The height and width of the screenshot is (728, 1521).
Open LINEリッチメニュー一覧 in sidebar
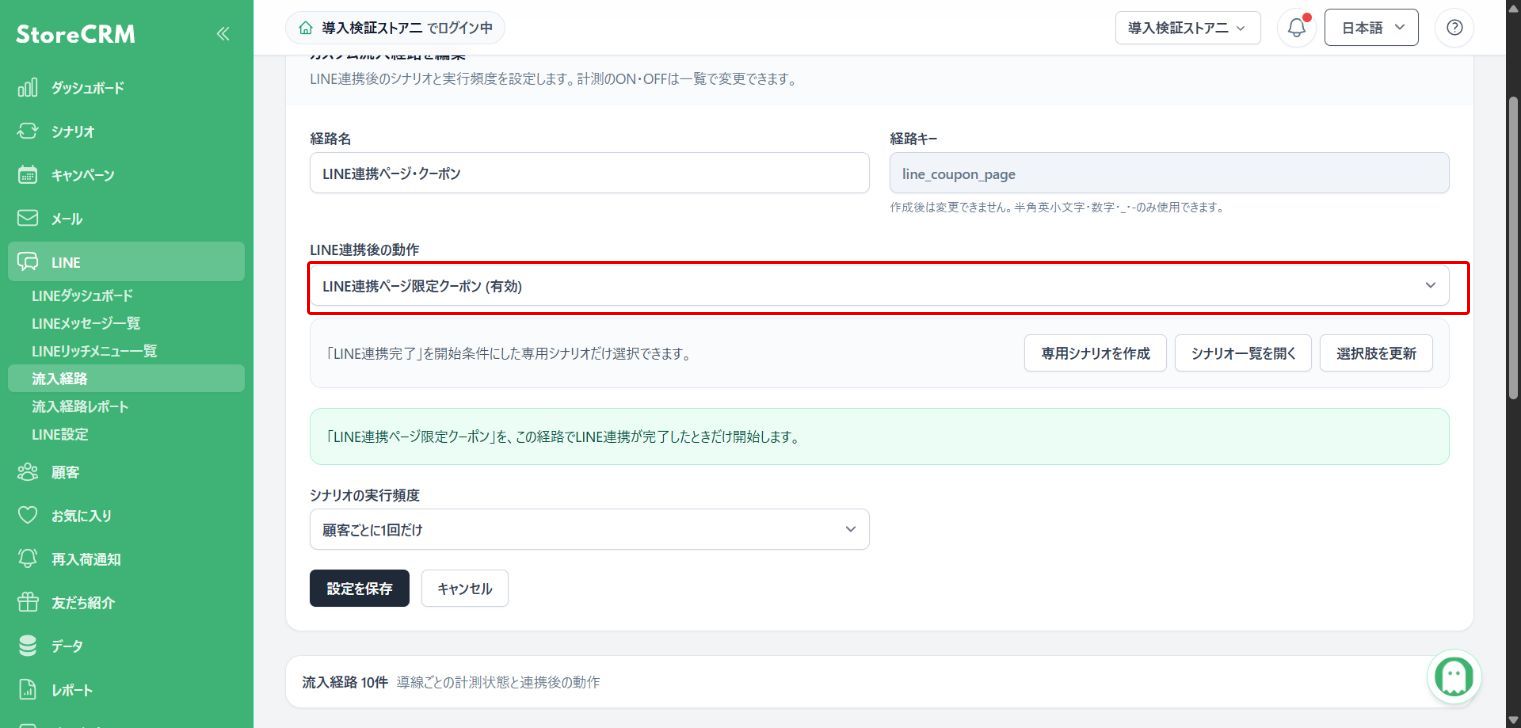coord(94,351)
